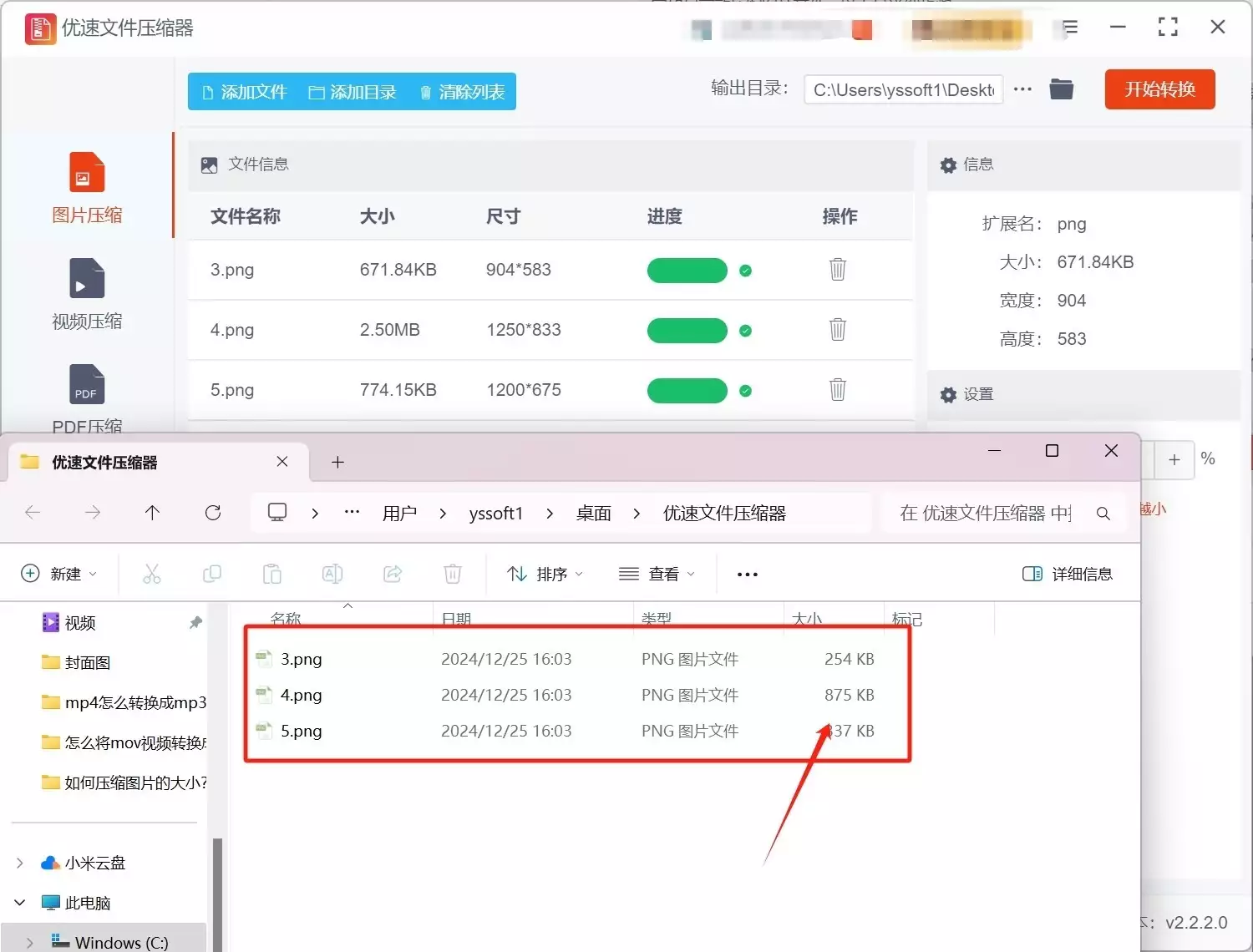Expand the chevron after the monitor icon
The width and height of the screenshot is (1253, 952).
[x=315, y=514]
